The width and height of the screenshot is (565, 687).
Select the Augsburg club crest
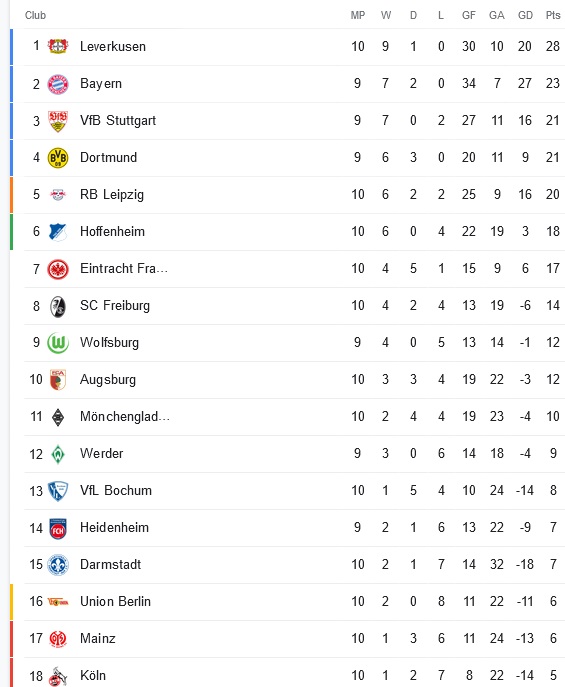[58, 380]
